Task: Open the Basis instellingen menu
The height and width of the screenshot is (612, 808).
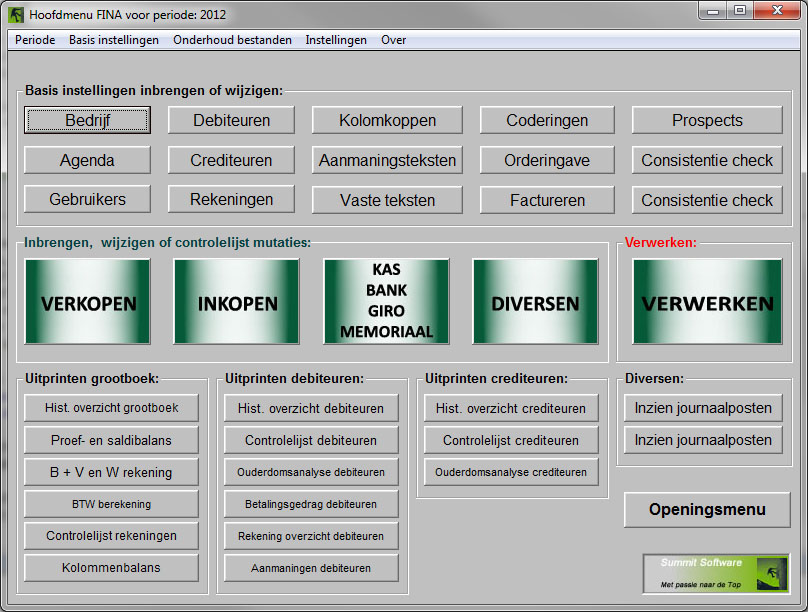Action: click(113, 40)
